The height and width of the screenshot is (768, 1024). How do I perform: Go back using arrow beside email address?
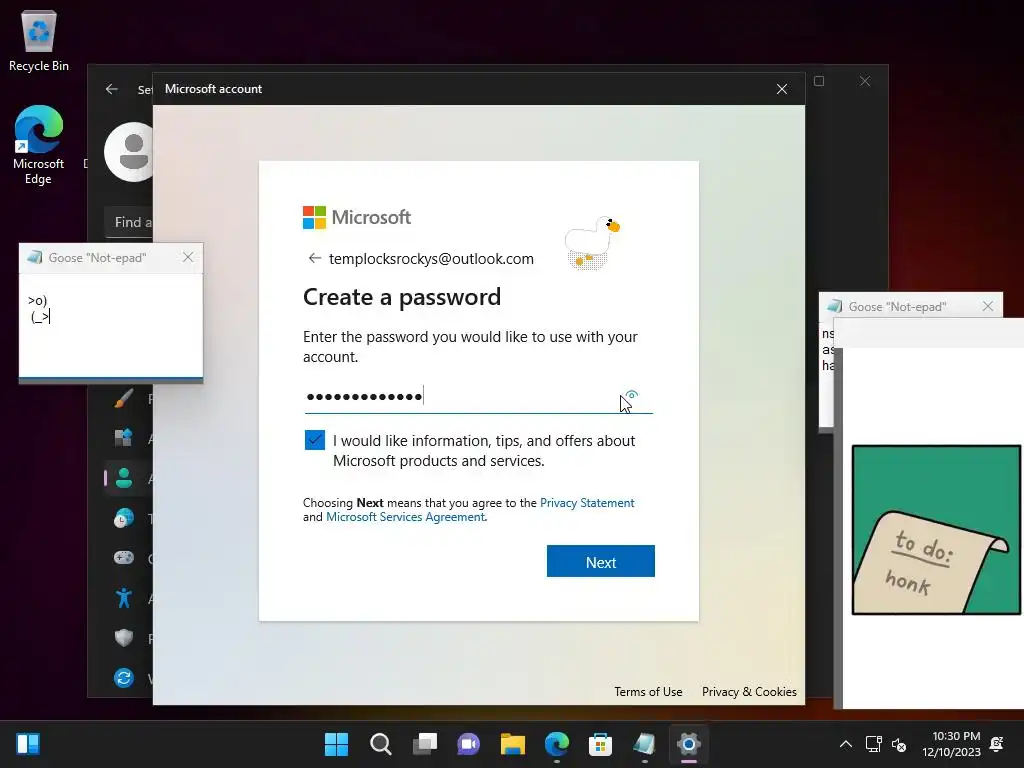[x=314, y=259]
